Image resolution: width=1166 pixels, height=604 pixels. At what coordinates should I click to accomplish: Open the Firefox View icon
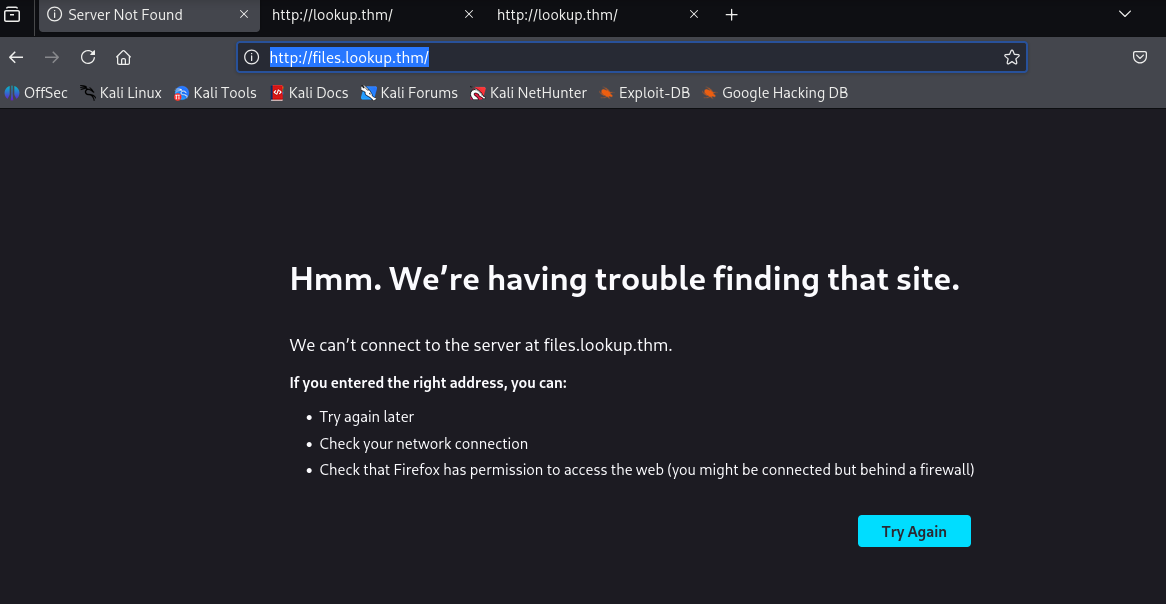click(x=13, y=15)
